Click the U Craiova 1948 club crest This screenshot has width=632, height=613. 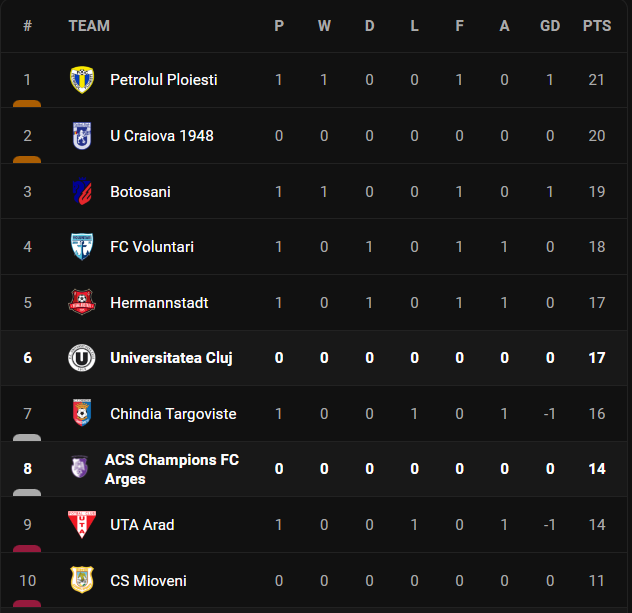[x=81, y=136]
